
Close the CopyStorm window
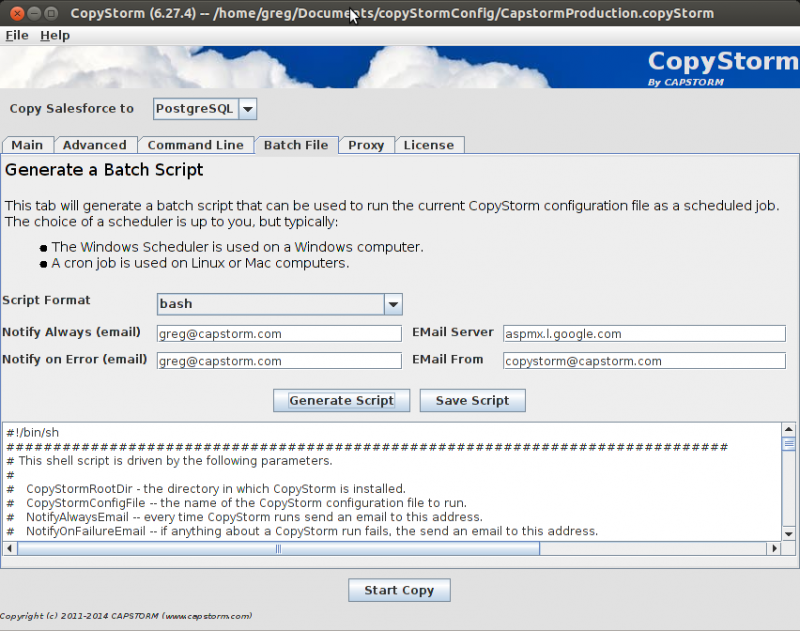(17, 13)
